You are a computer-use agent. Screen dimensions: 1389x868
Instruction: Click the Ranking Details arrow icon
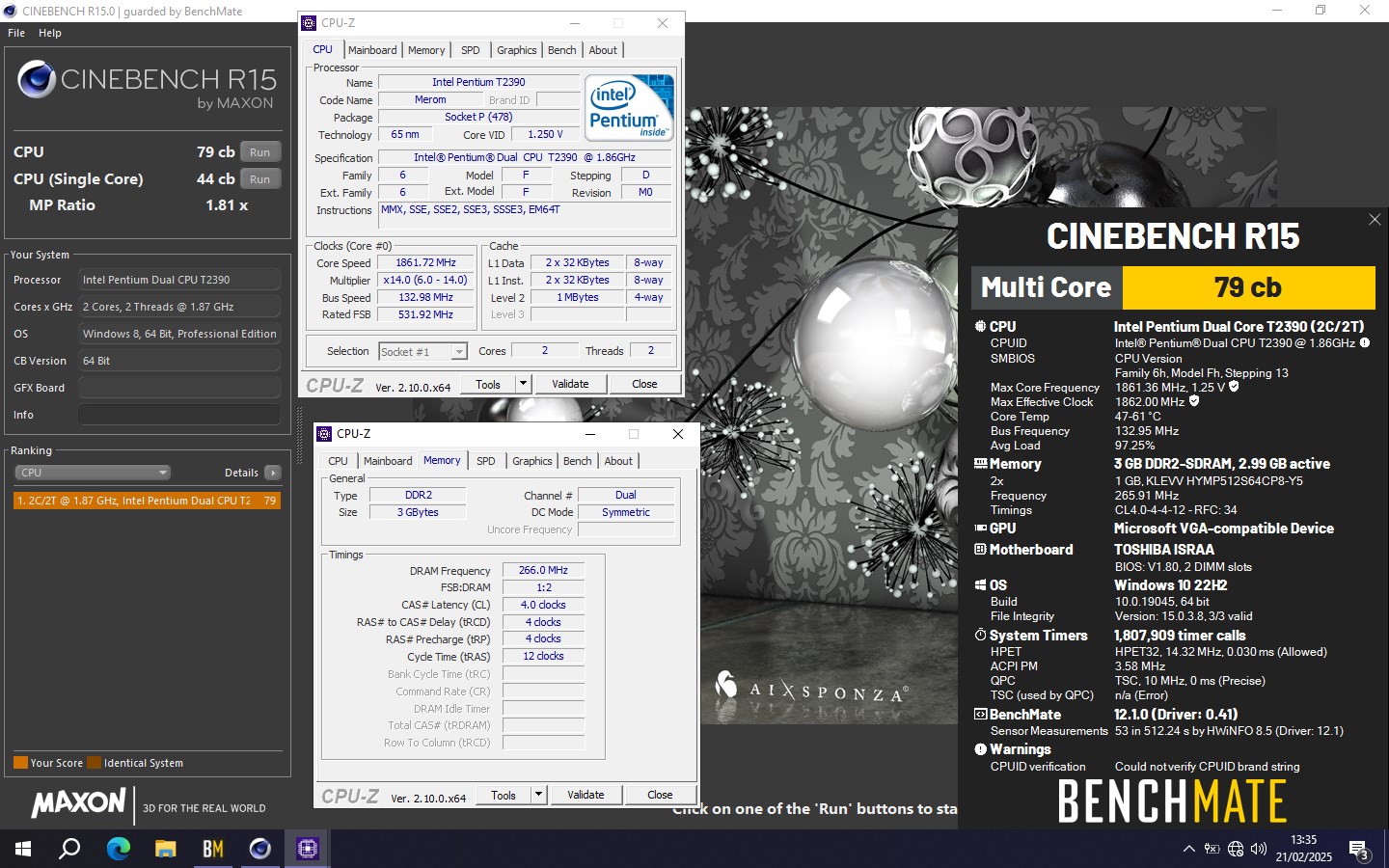point(273,473)
